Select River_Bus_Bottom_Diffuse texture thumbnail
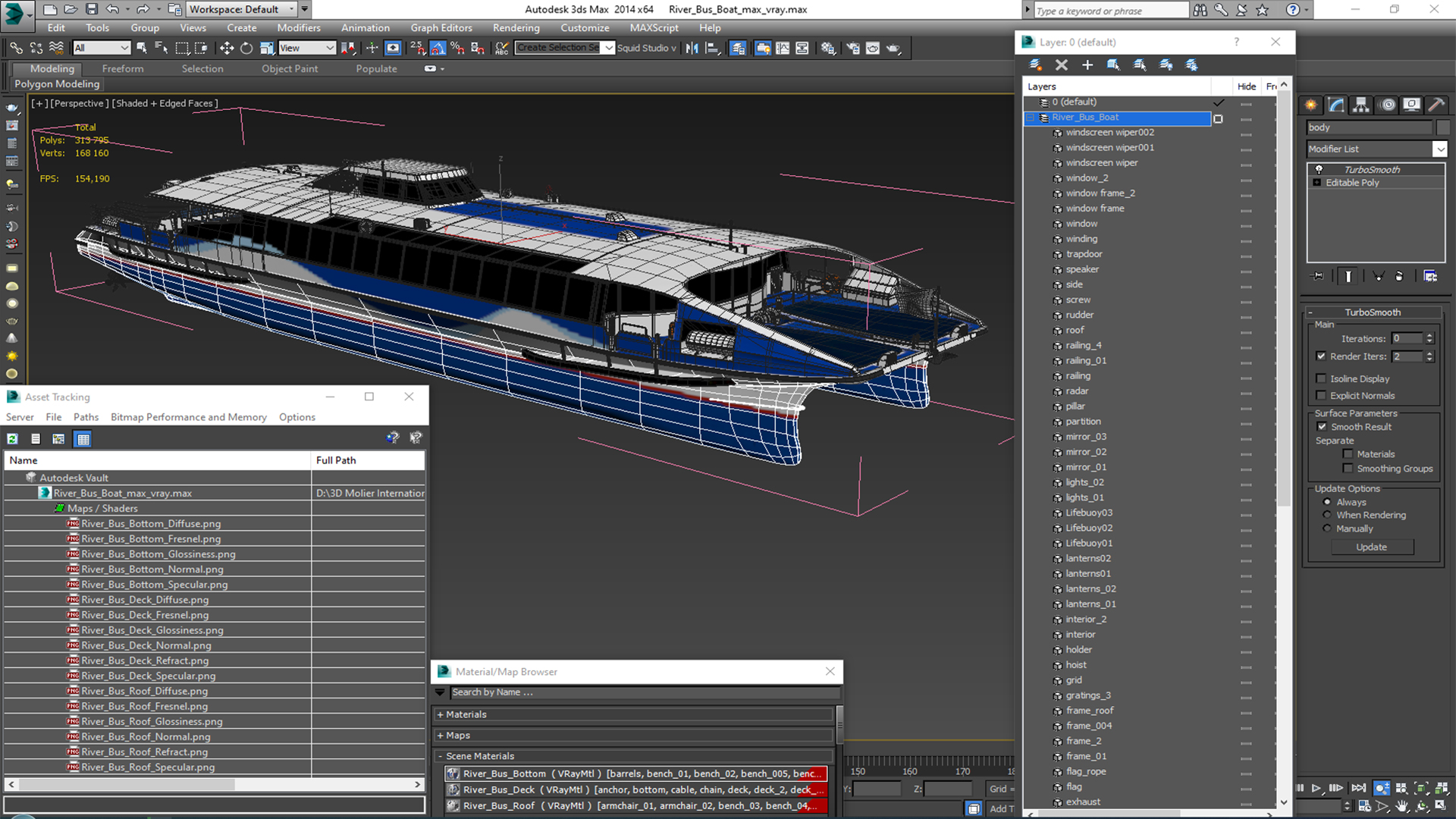The width and height of the screenshot is (1456, 819). pyautogui.click(x=73, y=523)
